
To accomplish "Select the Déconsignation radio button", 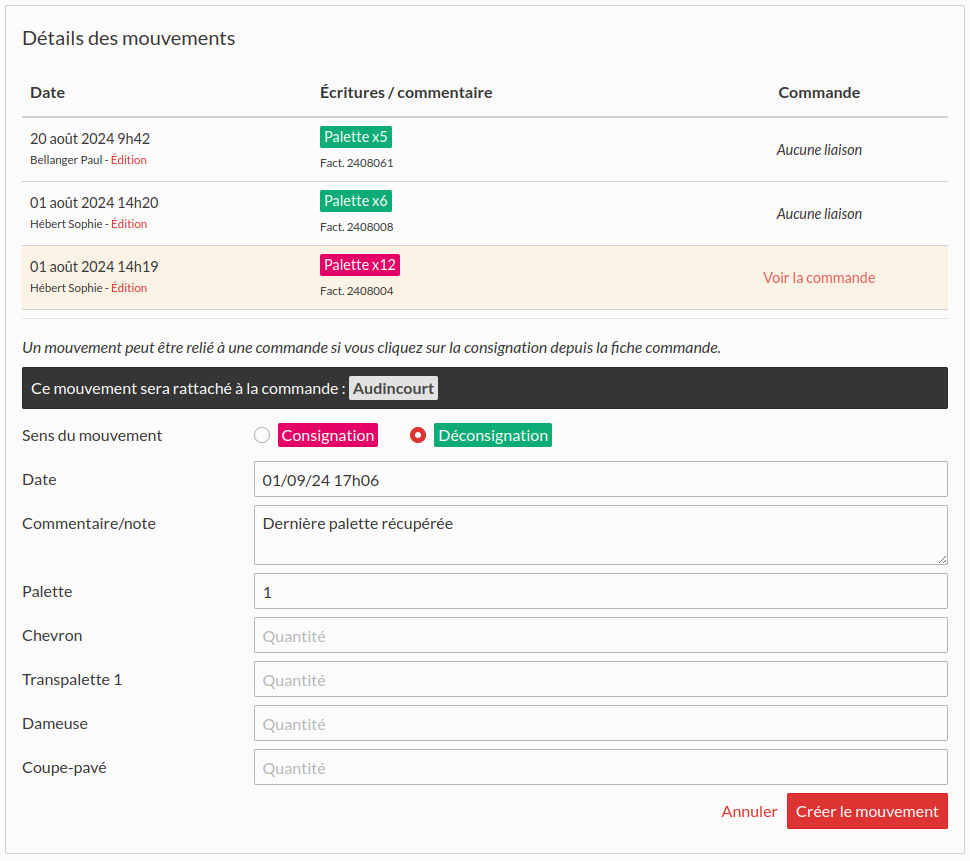I will coord(418,435).
